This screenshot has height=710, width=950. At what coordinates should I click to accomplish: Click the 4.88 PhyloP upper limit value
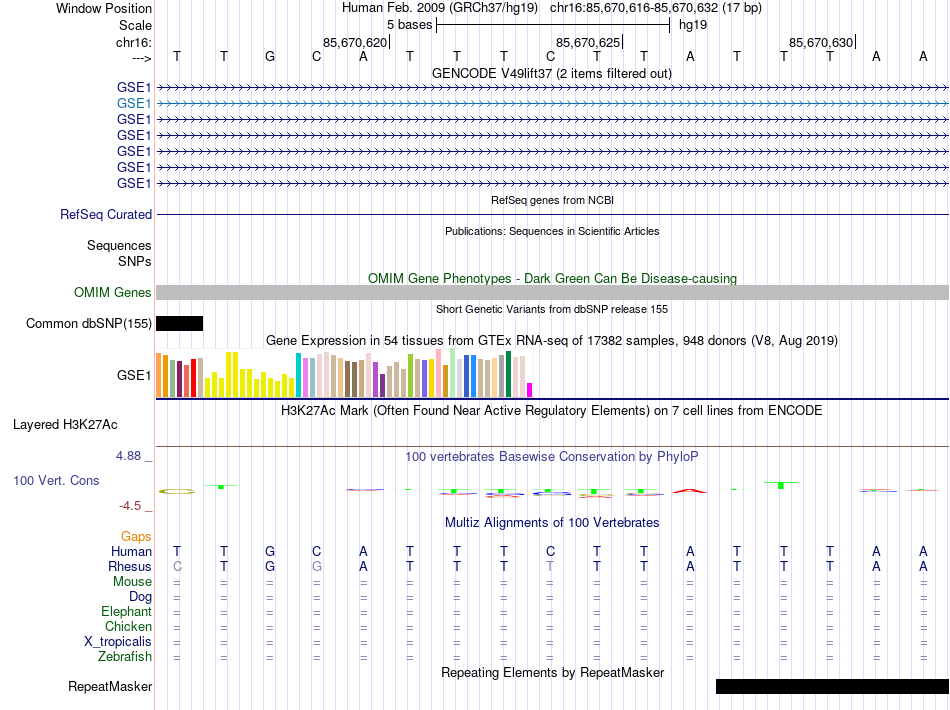128,456
